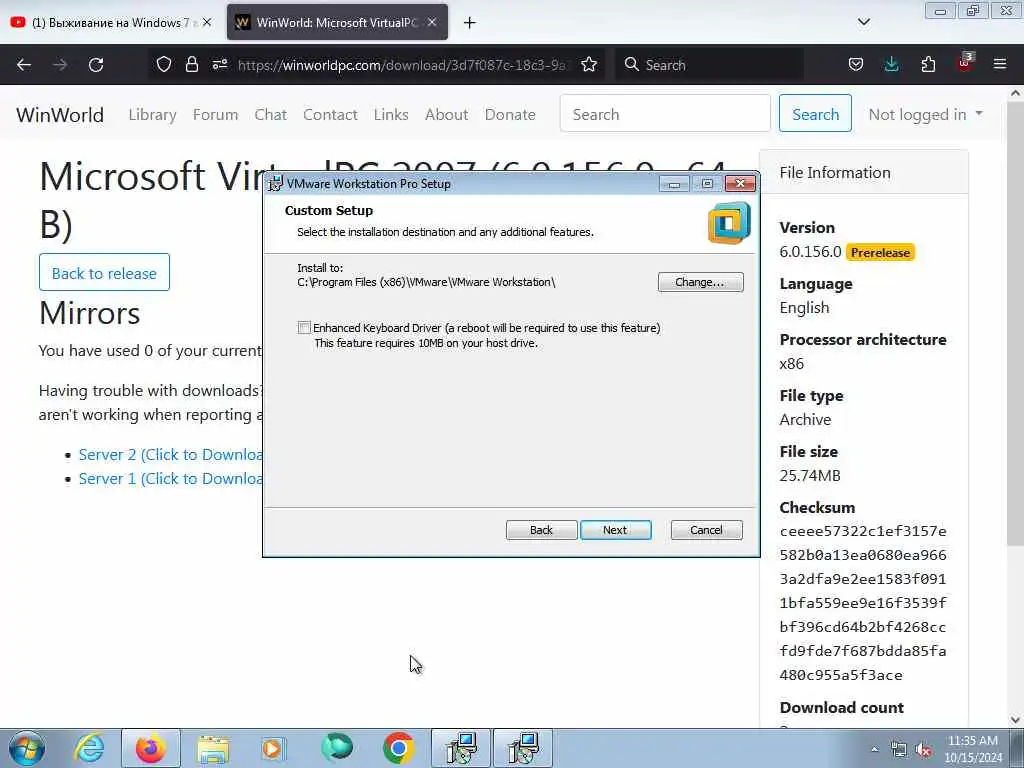
Task: Download from the Server 2 link
Action: point(170,455)
